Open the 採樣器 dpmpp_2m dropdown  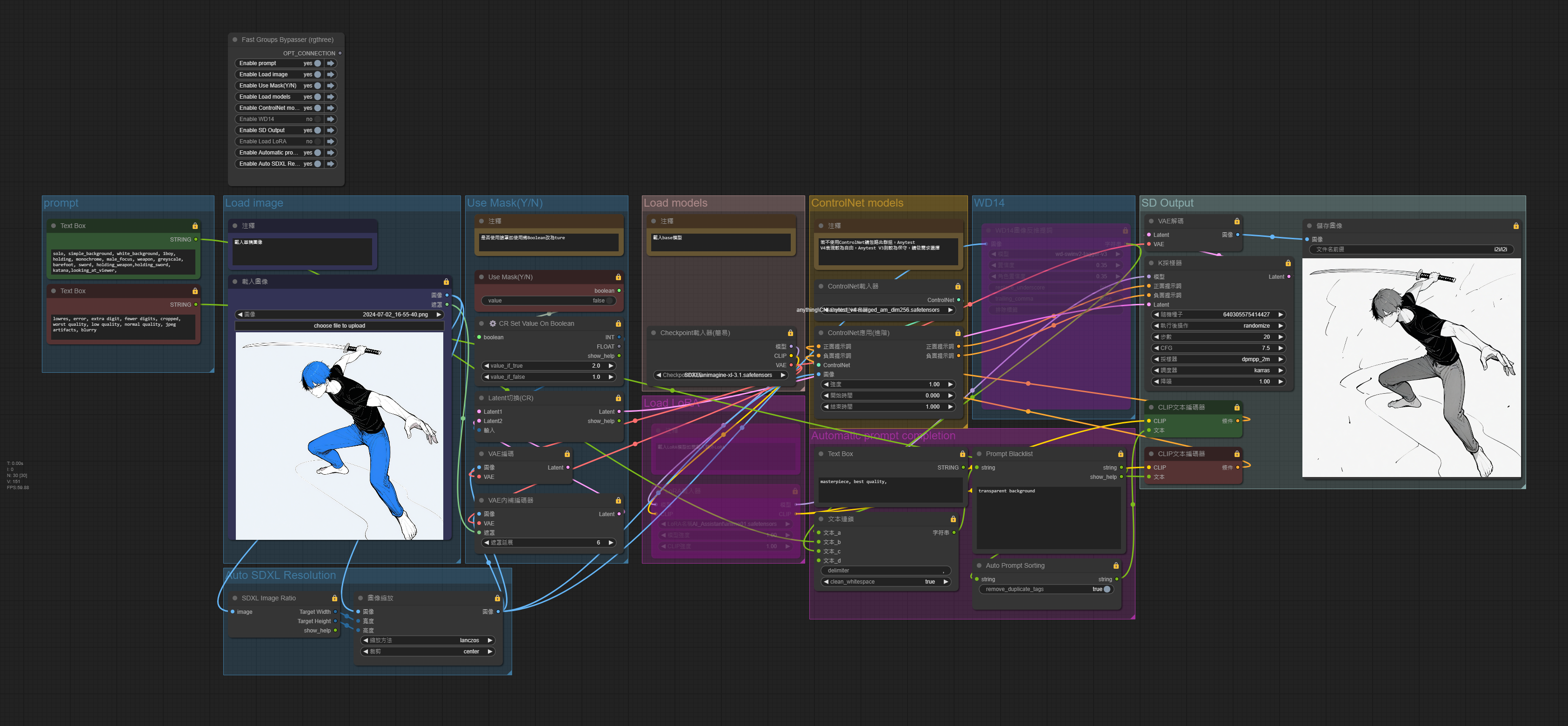pos(1219,359)
